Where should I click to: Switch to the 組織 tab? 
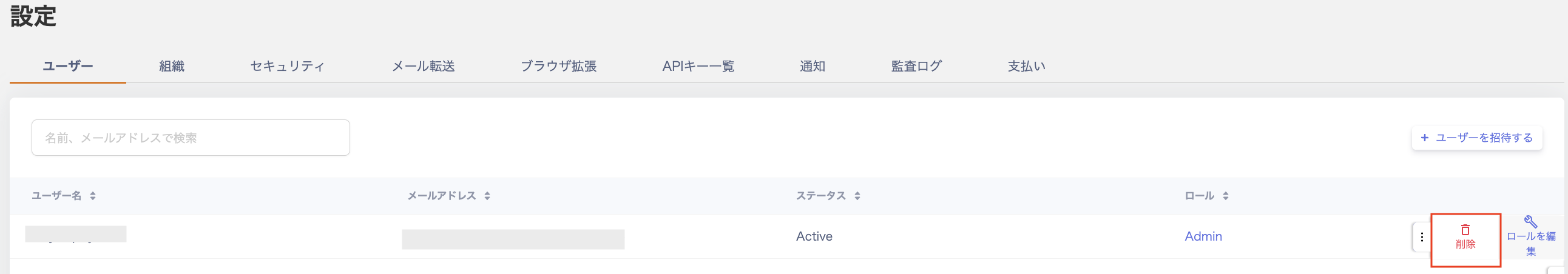[x=172, y=66]
